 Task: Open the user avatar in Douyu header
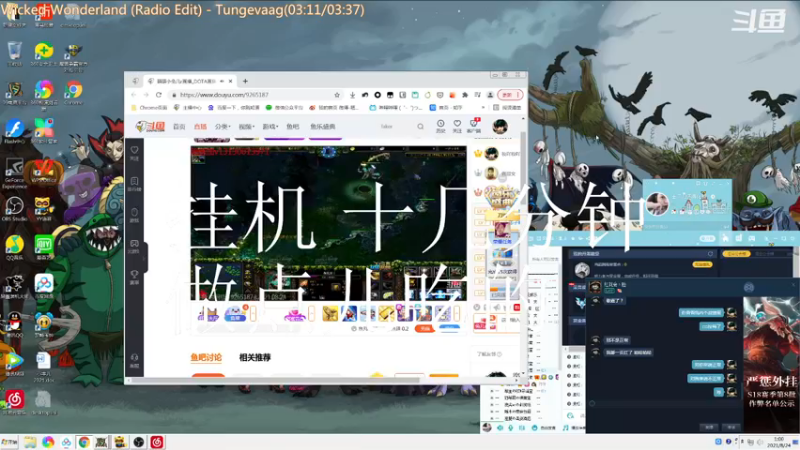[x=500, y=126]
